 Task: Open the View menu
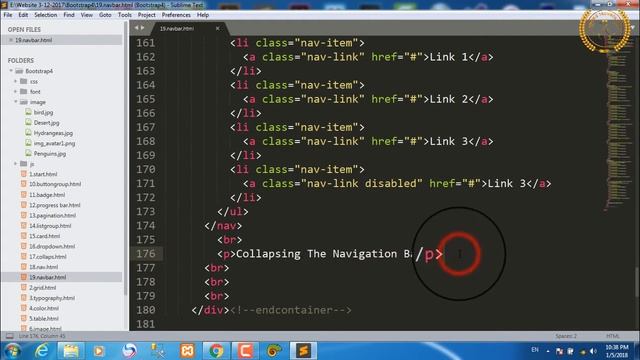pyautogui.click(x=87, y=15)
